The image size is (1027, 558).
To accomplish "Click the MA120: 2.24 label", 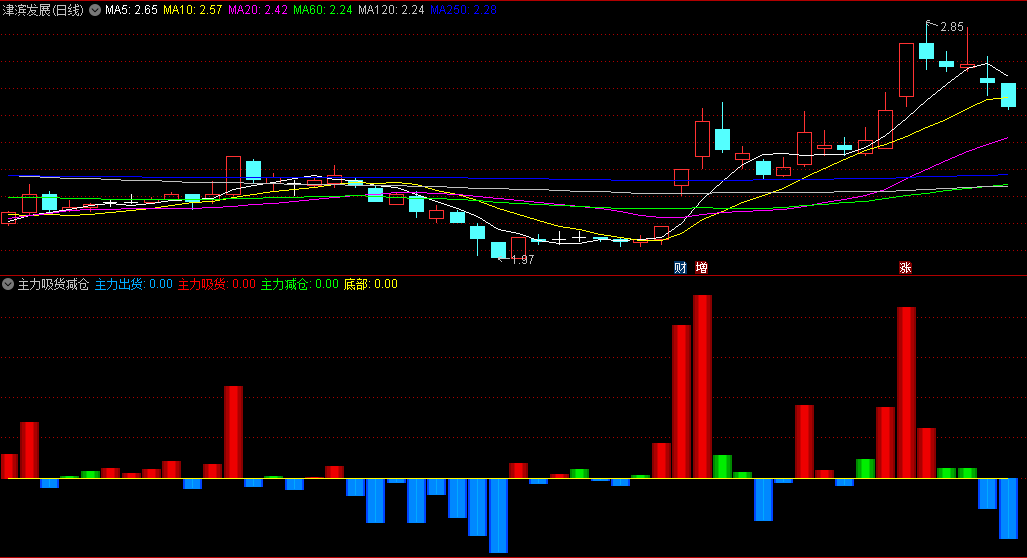I will click(391, 10).
